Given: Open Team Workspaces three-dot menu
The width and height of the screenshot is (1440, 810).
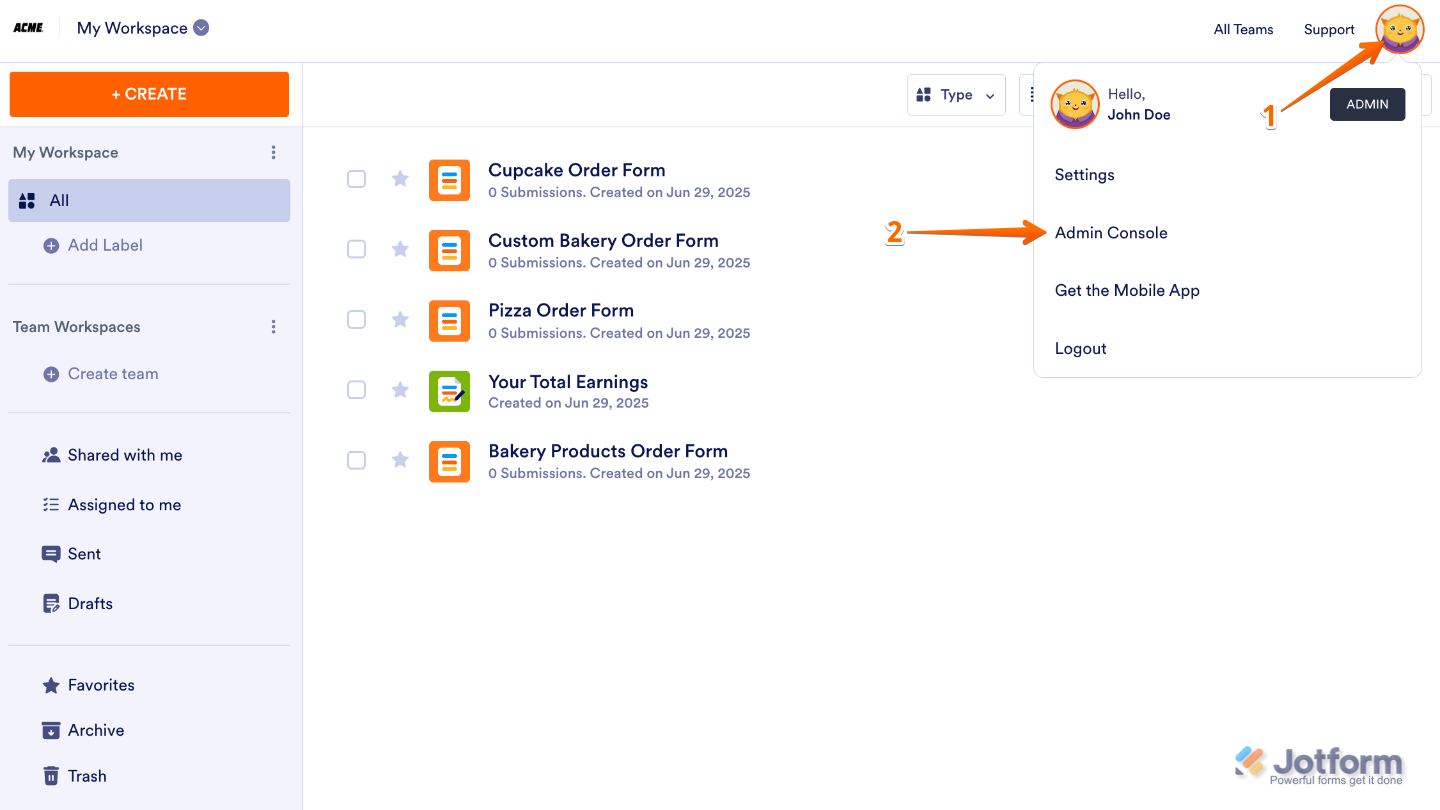Looking at the screenshot, I should click(274, 327).
